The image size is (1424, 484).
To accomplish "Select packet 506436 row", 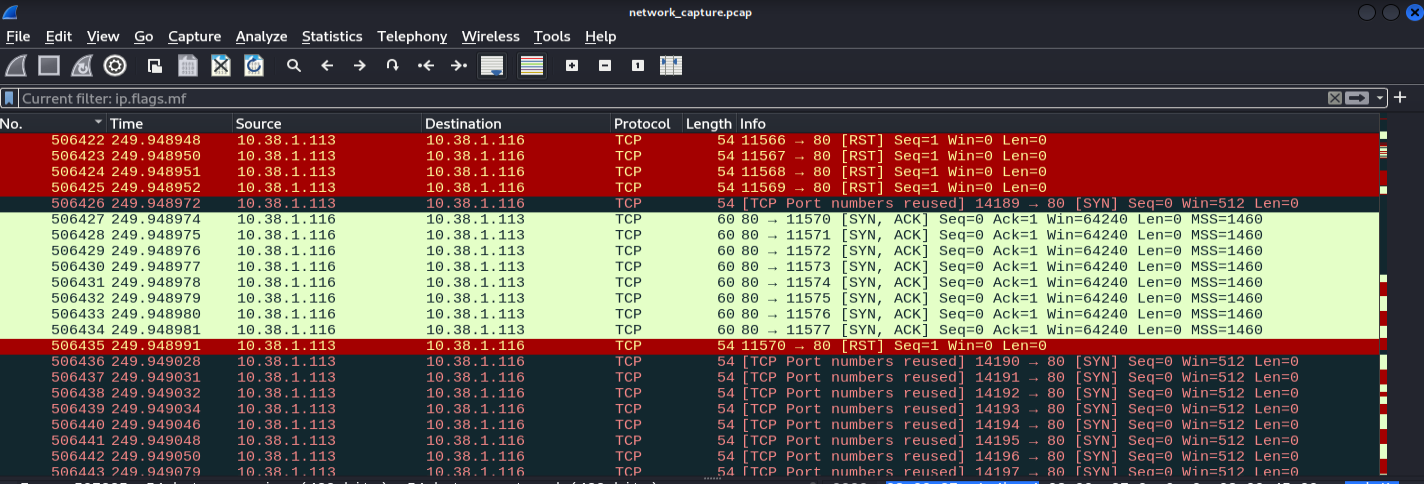I will click(689, 362).
